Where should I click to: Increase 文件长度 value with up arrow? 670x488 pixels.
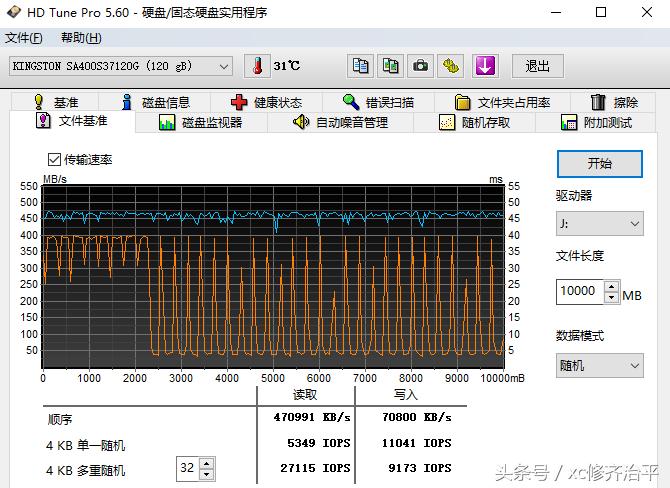click(x=612, y=286)
